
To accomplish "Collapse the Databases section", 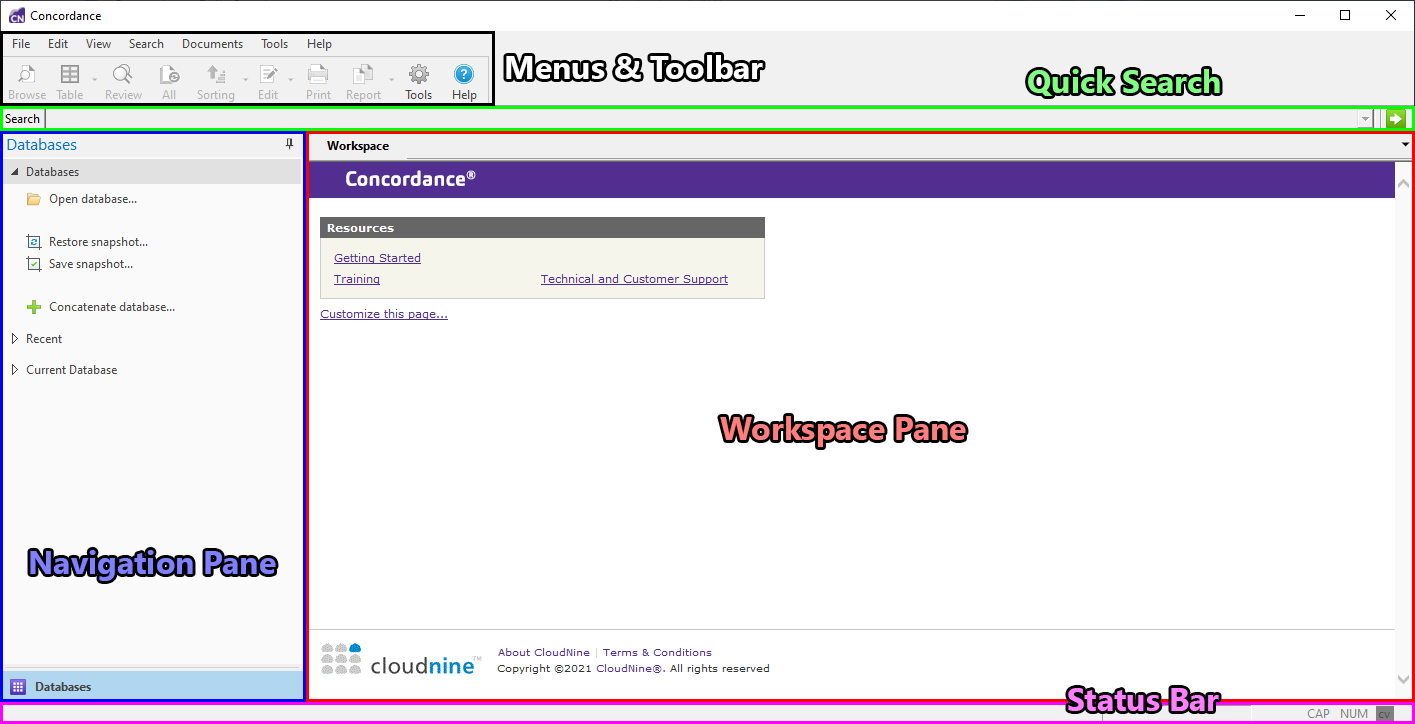I will 15,172.
